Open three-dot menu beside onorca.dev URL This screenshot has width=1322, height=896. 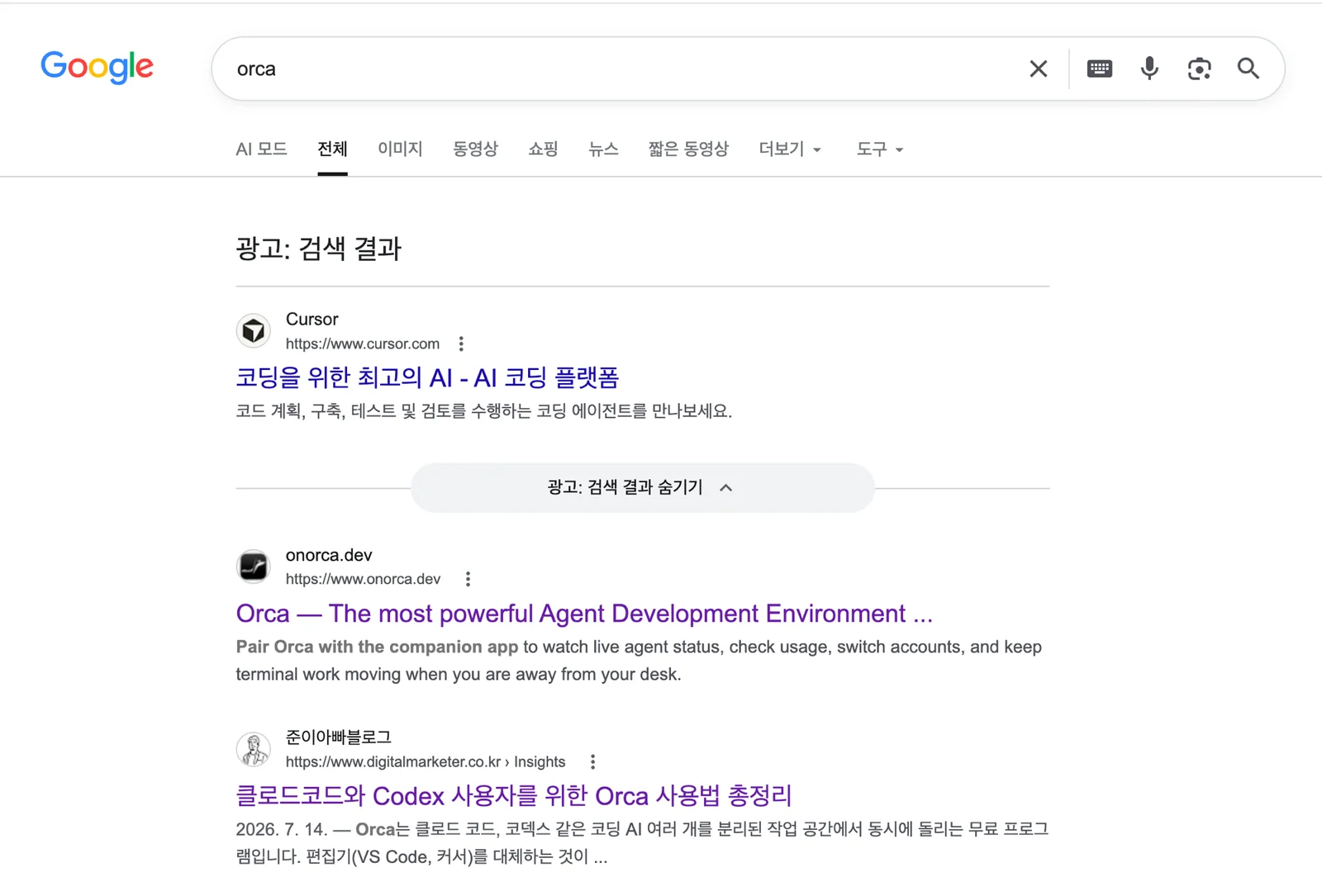pos(468,580)
